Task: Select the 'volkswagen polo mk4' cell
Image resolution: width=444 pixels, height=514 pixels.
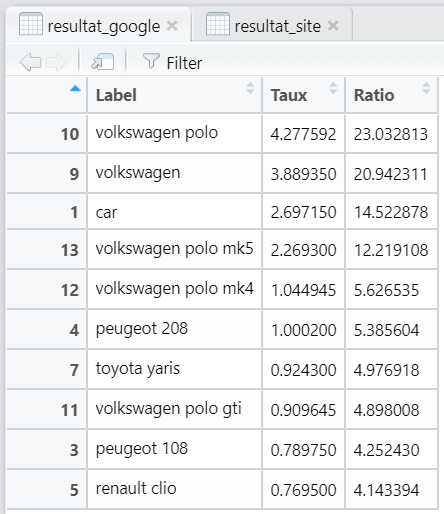Action: [x=174, y=289]
